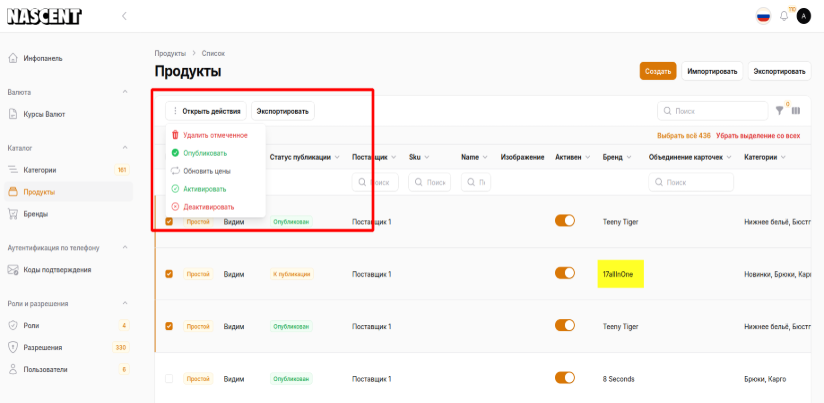This screenshot has width=824, height=403.
Task: Collapse the Роли и разрешения section
Action: click(125, 303)
